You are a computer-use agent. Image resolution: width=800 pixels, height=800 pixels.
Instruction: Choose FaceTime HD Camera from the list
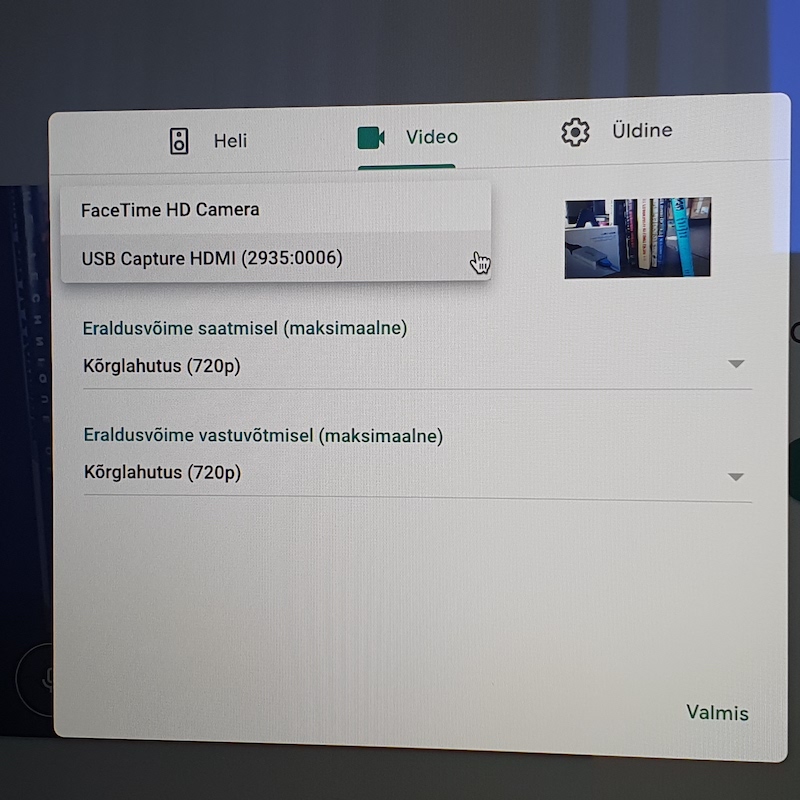[x=170, y=210]
